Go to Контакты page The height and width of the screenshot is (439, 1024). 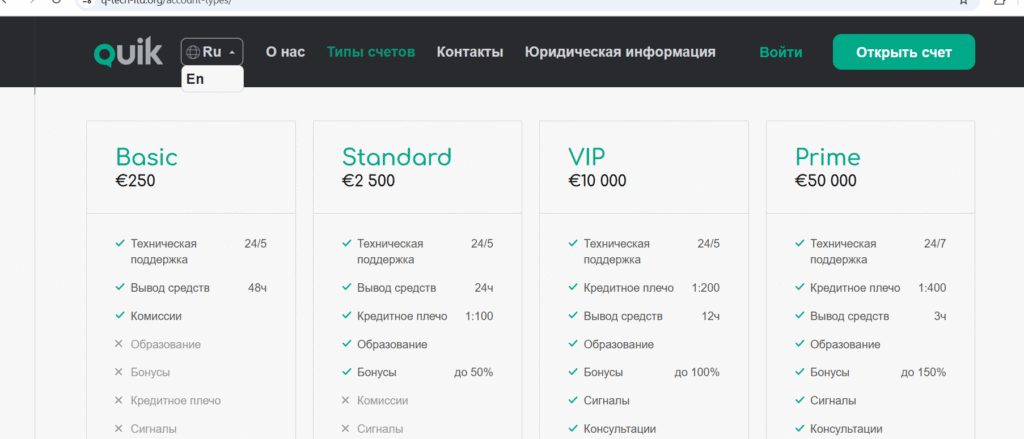click(470, 52)
